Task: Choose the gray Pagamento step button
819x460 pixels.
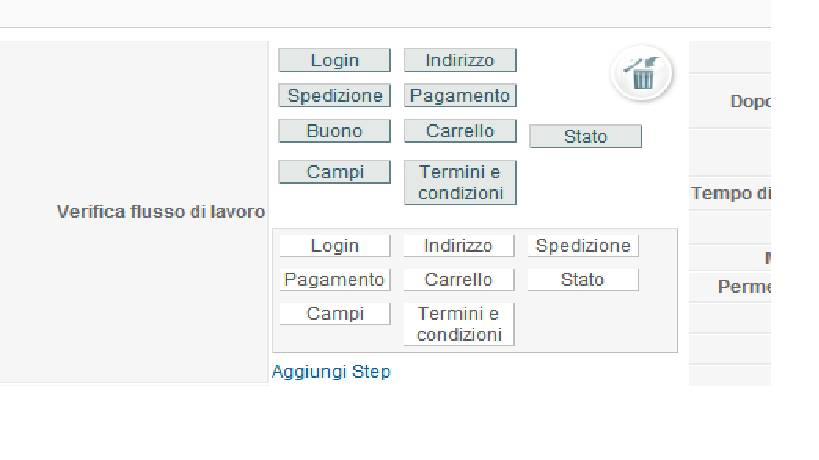Action: click(x=460, y=96)
